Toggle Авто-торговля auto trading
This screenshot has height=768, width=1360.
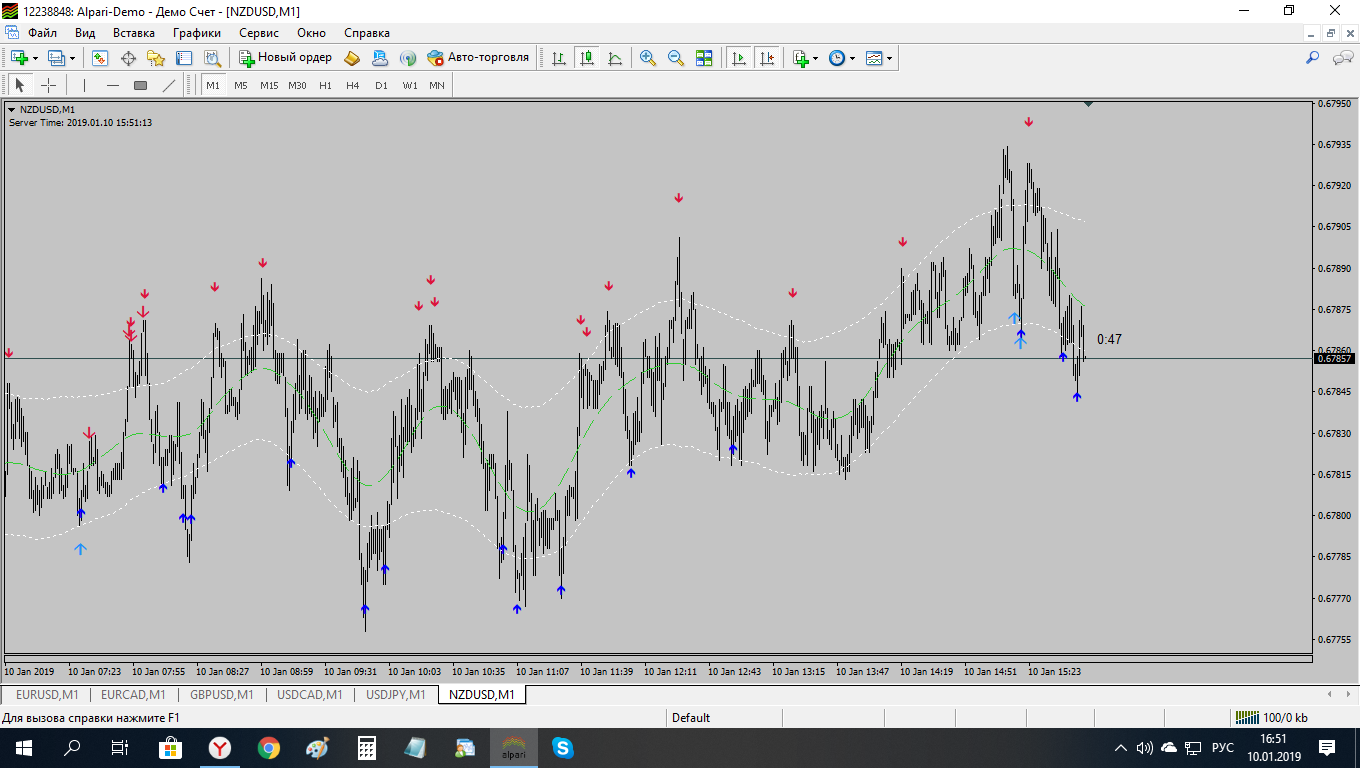point(478,58)
